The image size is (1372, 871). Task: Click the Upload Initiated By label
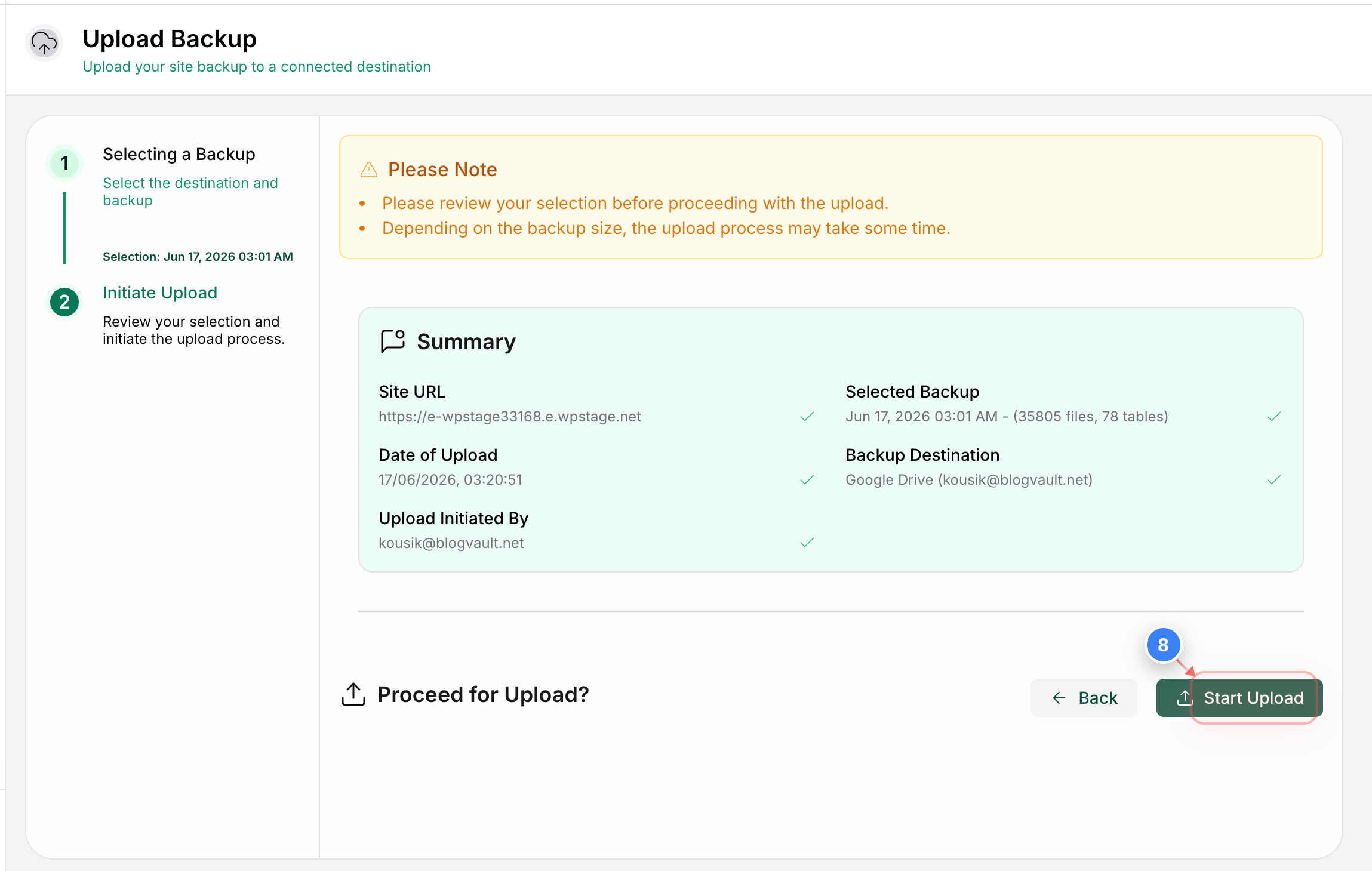[x=454, y=518]
